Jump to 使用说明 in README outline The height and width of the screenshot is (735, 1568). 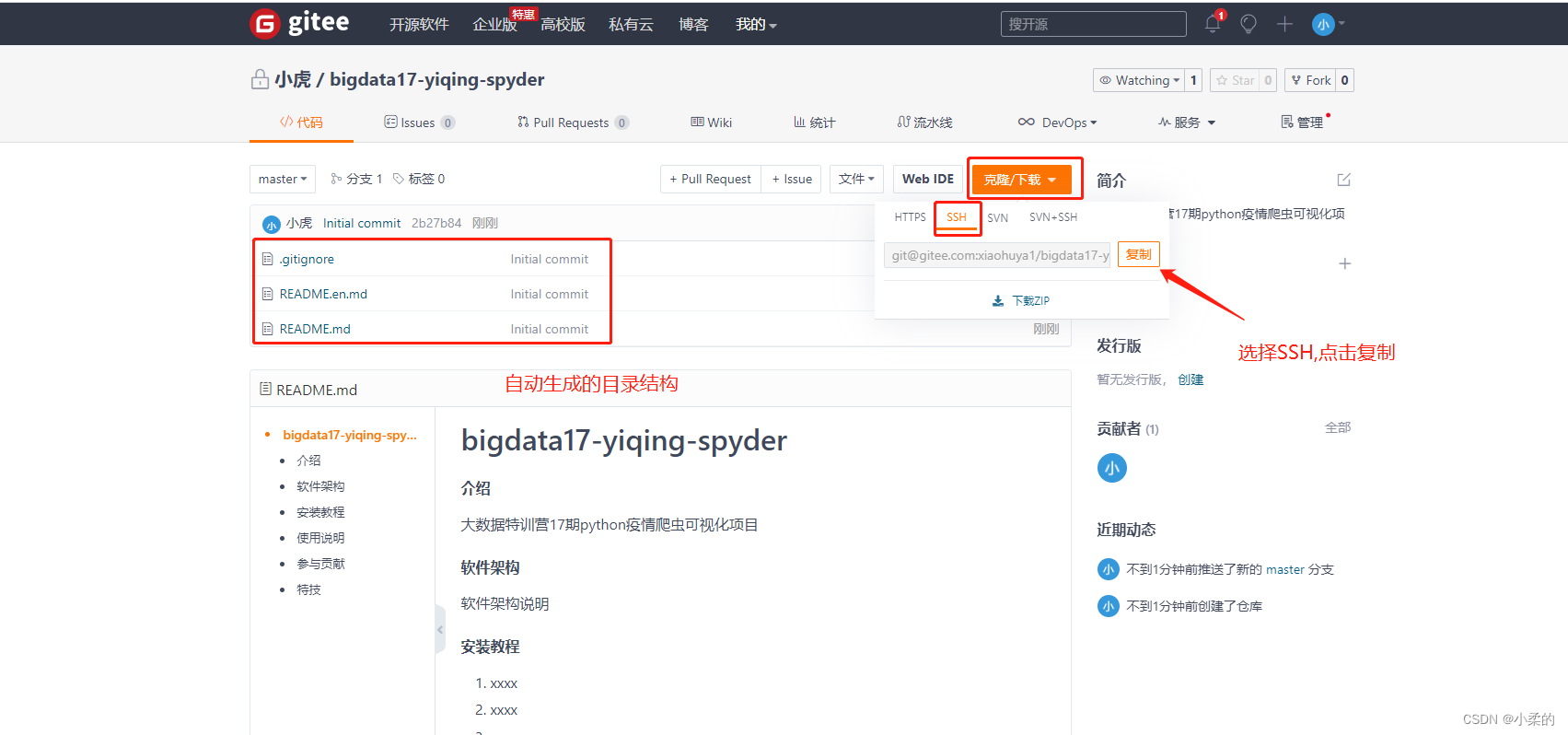[320, 538]
